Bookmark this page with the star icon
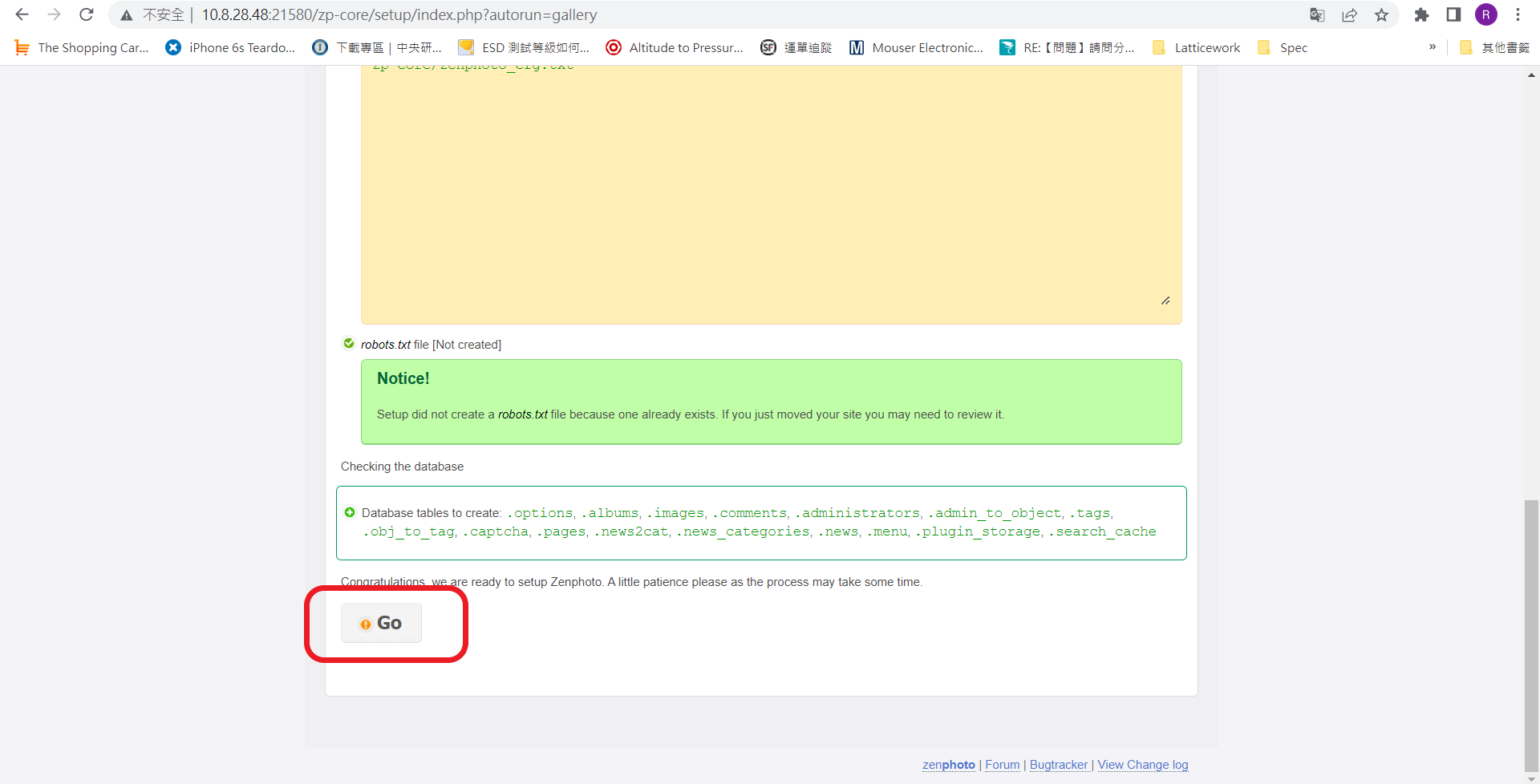The height and width of the screenshot is (784, 1540). [1381, 15]
